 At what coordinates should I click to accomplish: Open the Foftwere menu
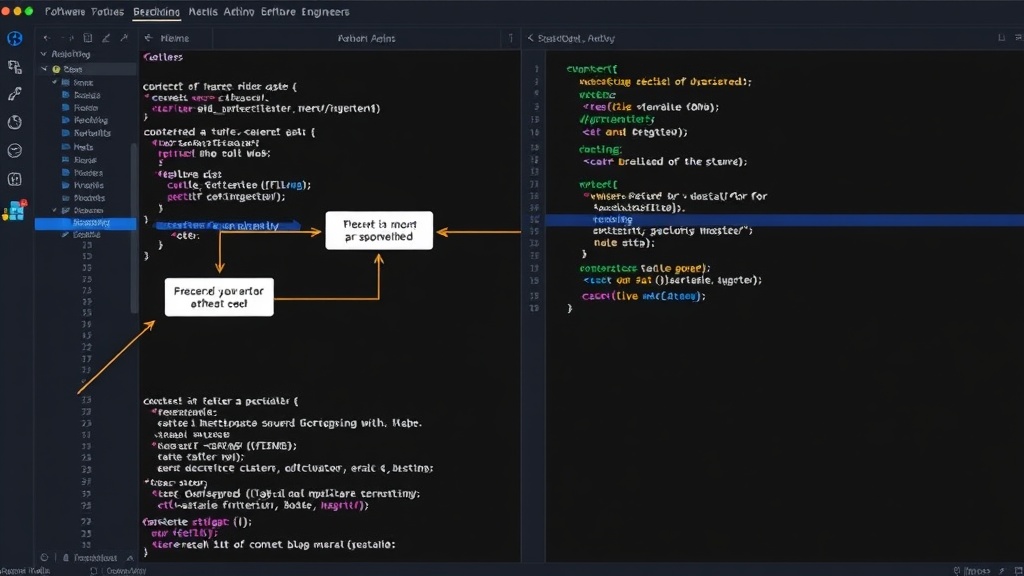pyautogui.click(x=65, y=12)
